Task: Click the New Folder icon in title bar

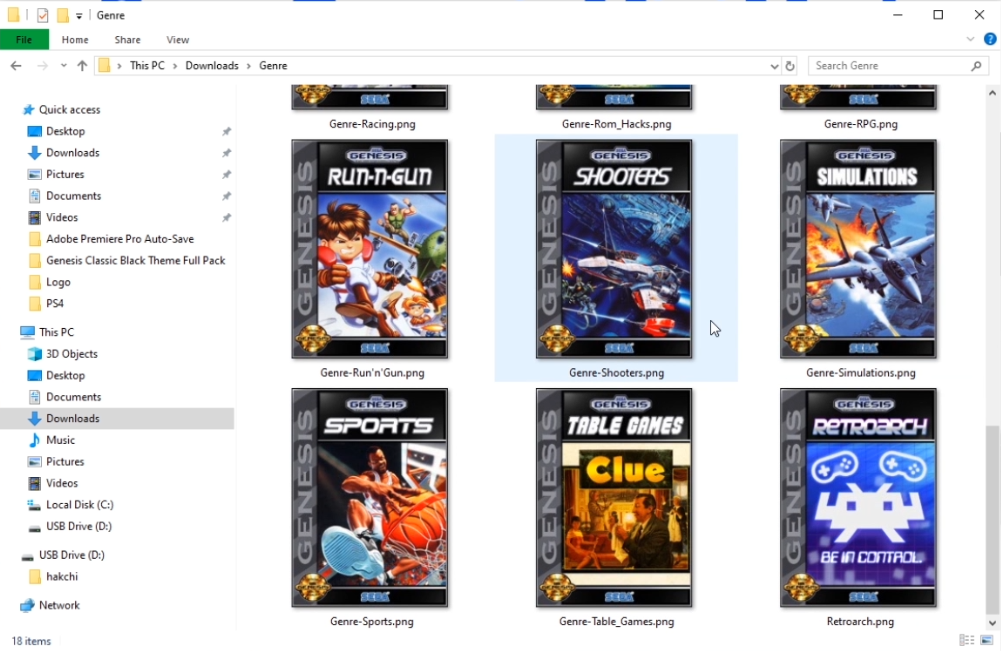Action: (63, 15)
